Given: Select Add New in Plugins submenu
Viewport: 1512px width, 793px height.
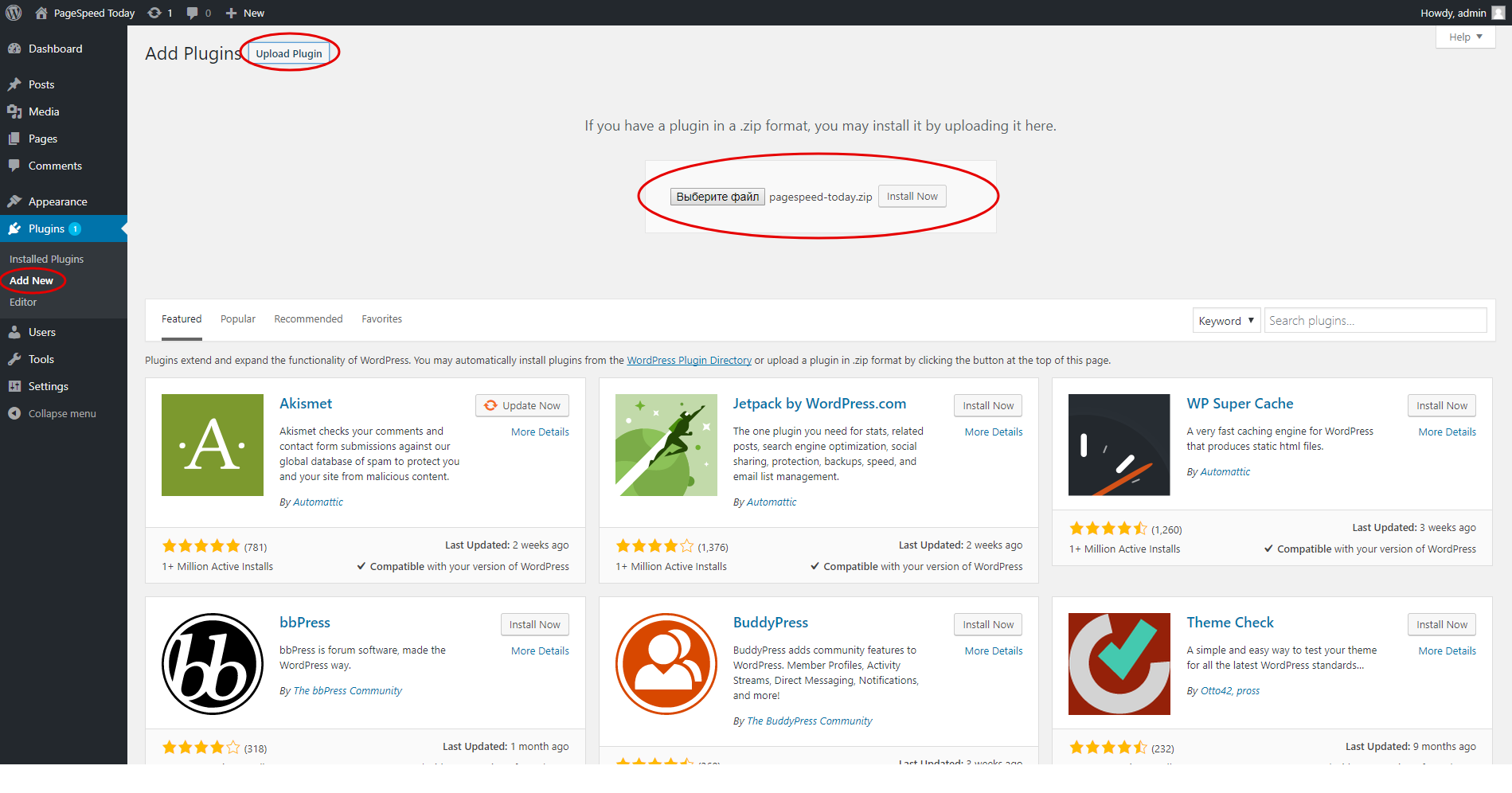Looking at the screenshot, I should pyautogui.click(x=31, y=280).
